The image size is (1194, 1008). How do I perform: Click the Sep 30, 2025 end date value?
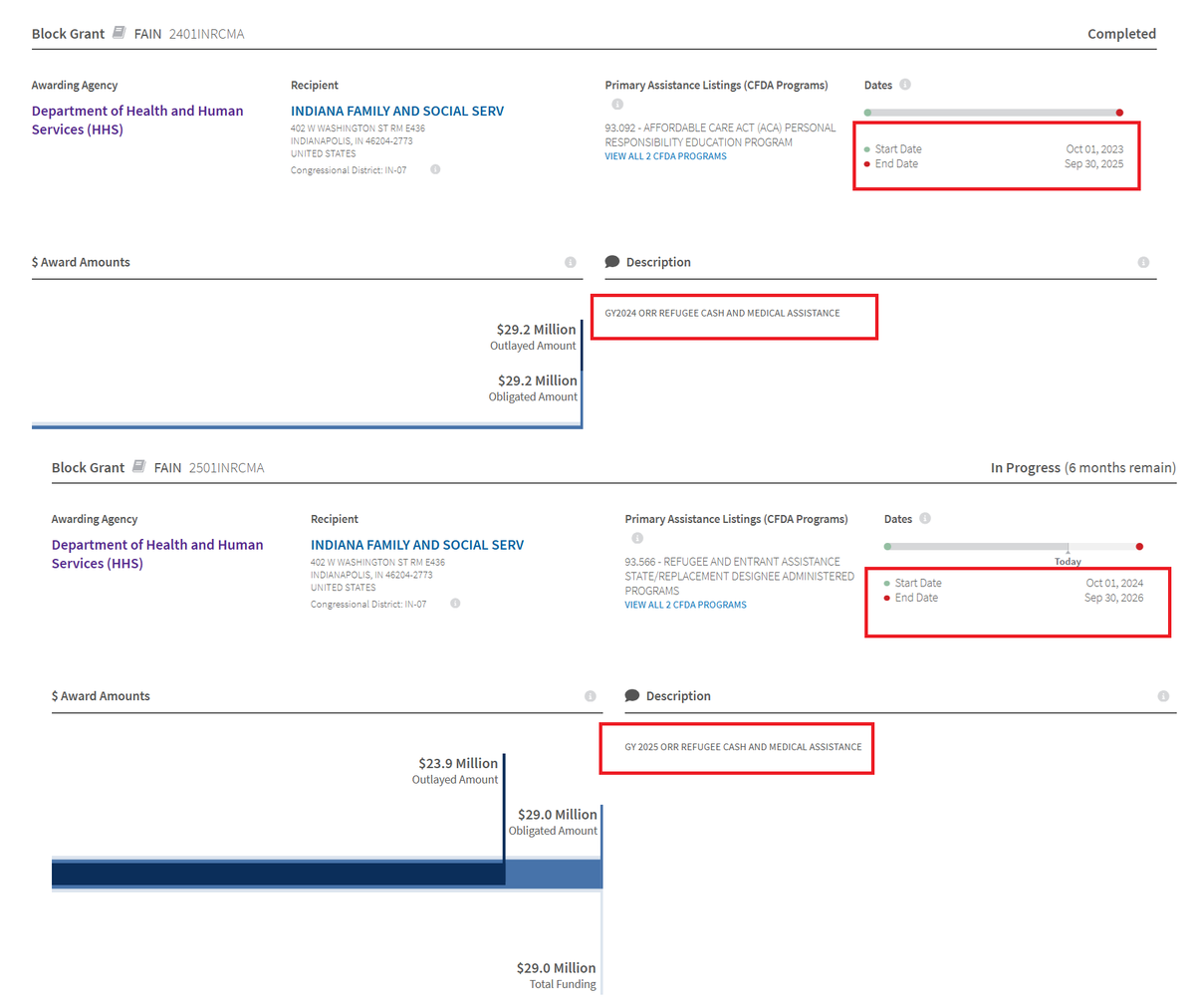1093,163
